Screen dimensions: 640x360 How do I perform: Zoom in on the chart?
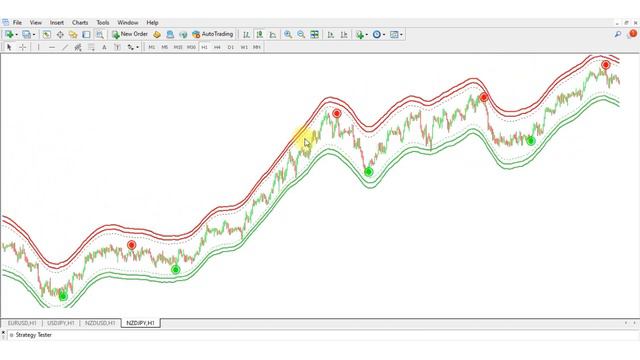click(288, 35)
